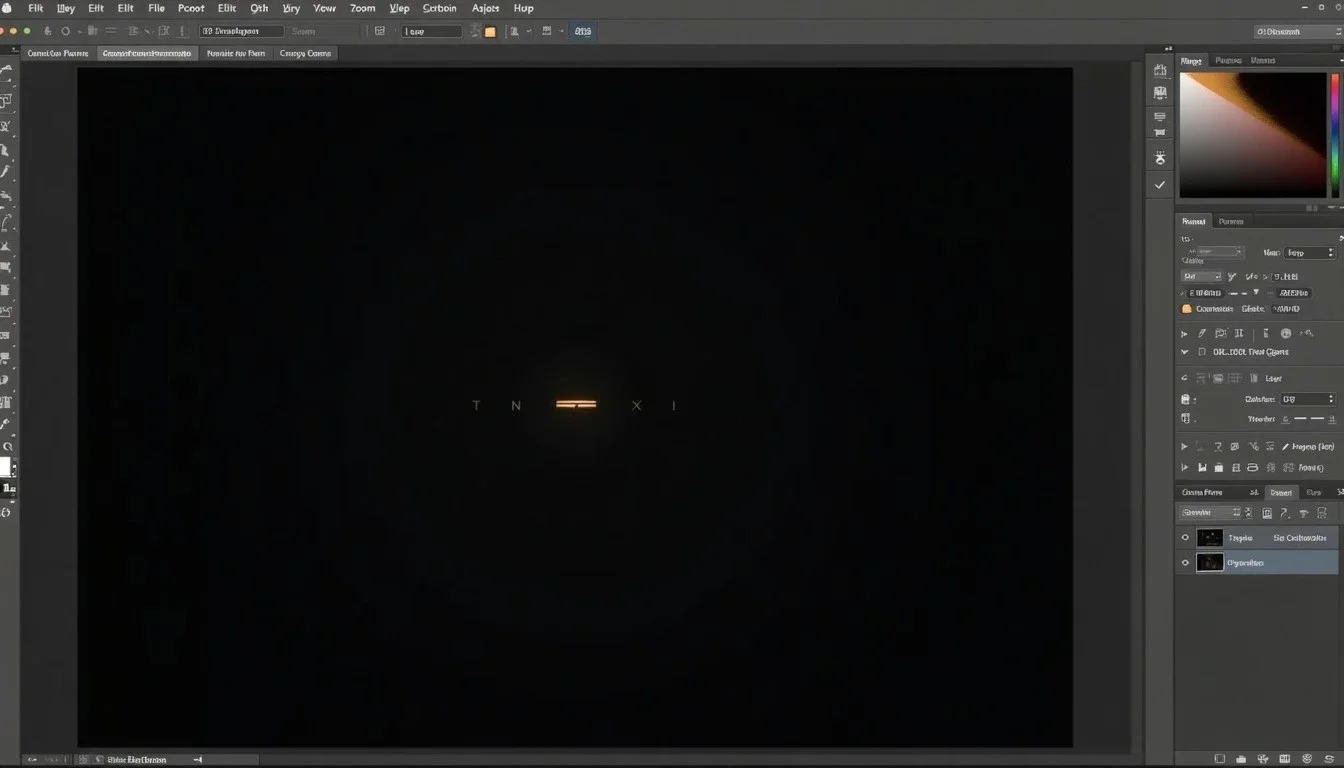Click the top layer's thumbnail in the layers panel
1344x768 pixels.
(1210, 538)
